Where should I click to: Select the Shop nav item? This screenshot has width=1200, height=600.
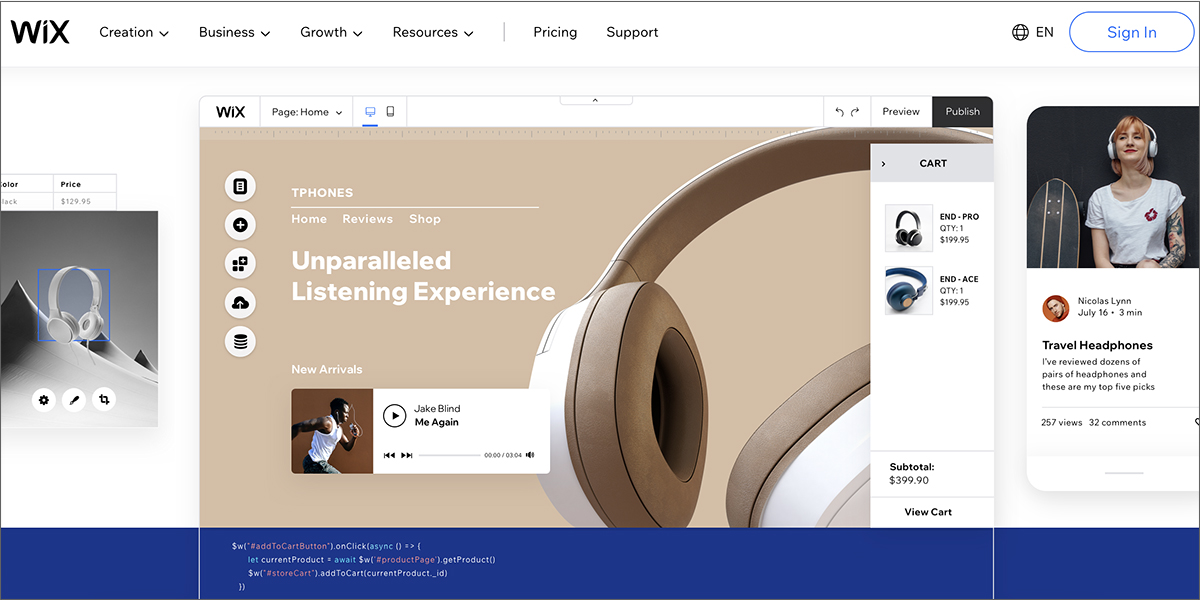pos(425,219)
